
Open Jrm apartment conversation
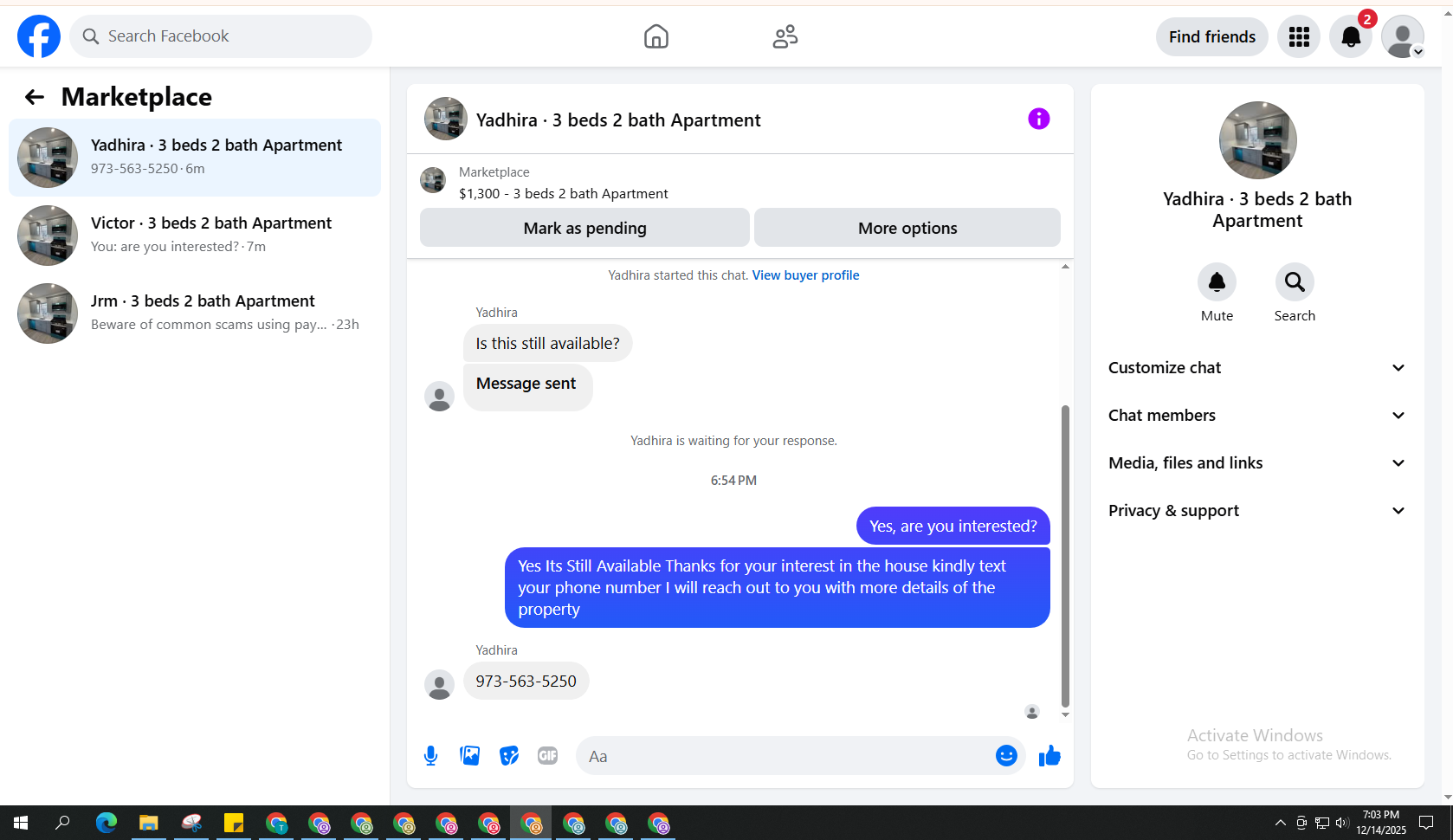click(x=195, y=313)
